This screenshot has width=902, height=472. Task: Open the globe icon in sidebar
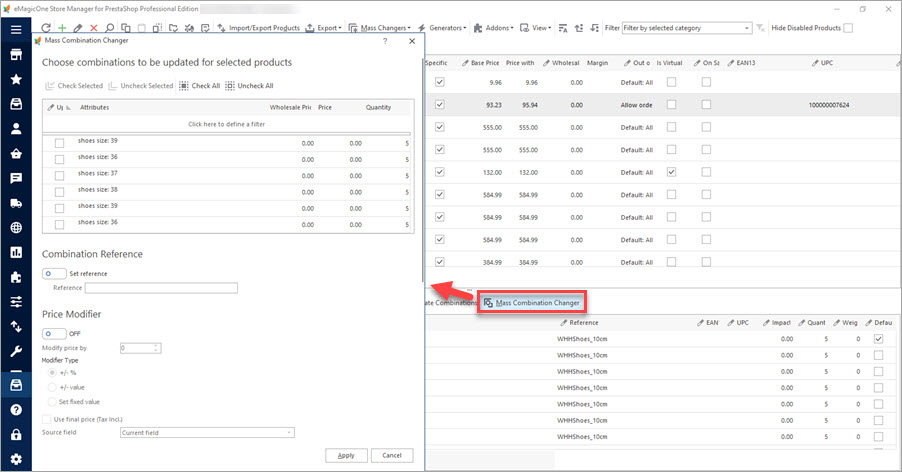click(16, 228)
